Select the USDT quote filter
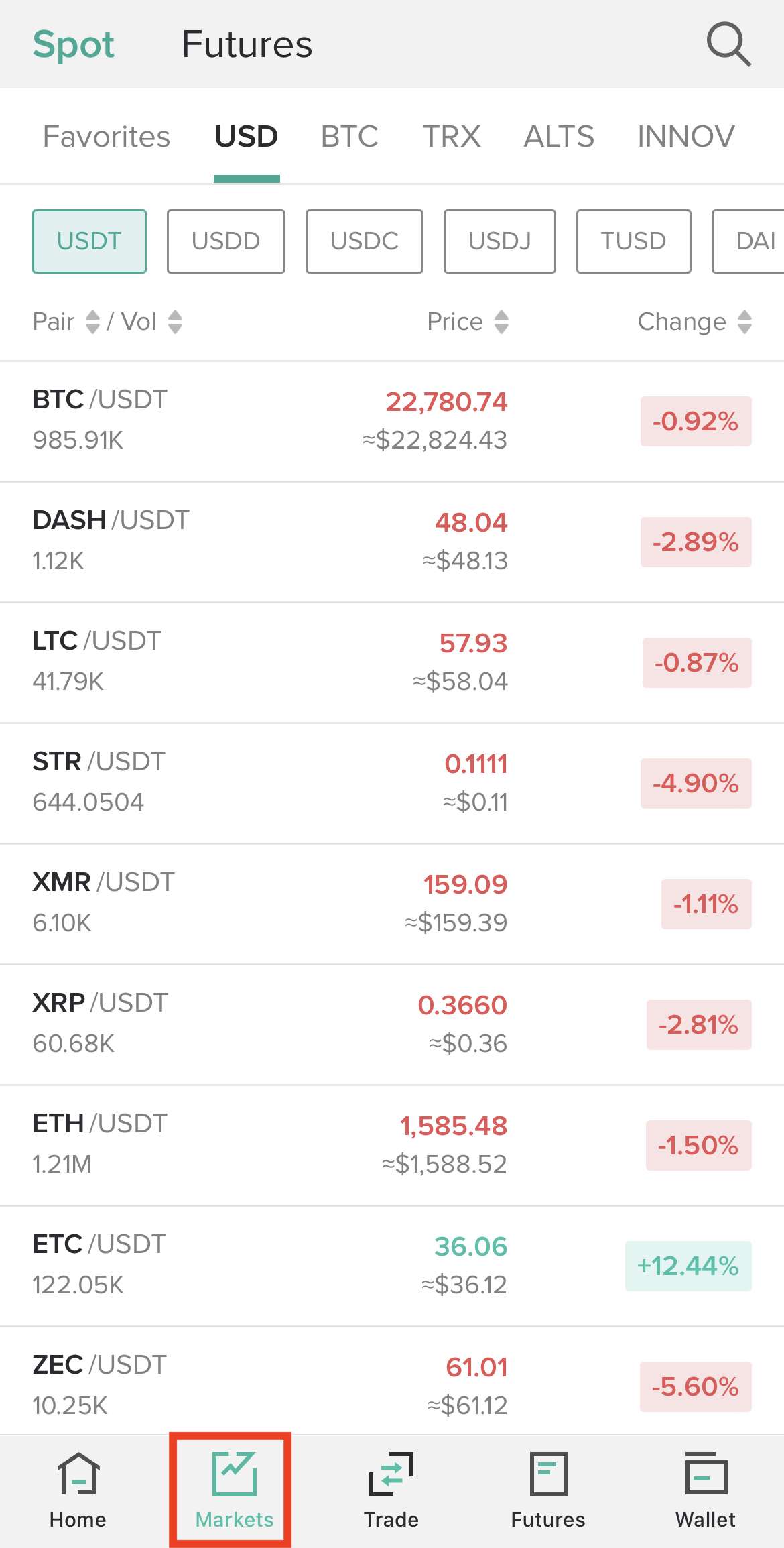This screenshot has width=784, height=1548. (x=89, y=241)
